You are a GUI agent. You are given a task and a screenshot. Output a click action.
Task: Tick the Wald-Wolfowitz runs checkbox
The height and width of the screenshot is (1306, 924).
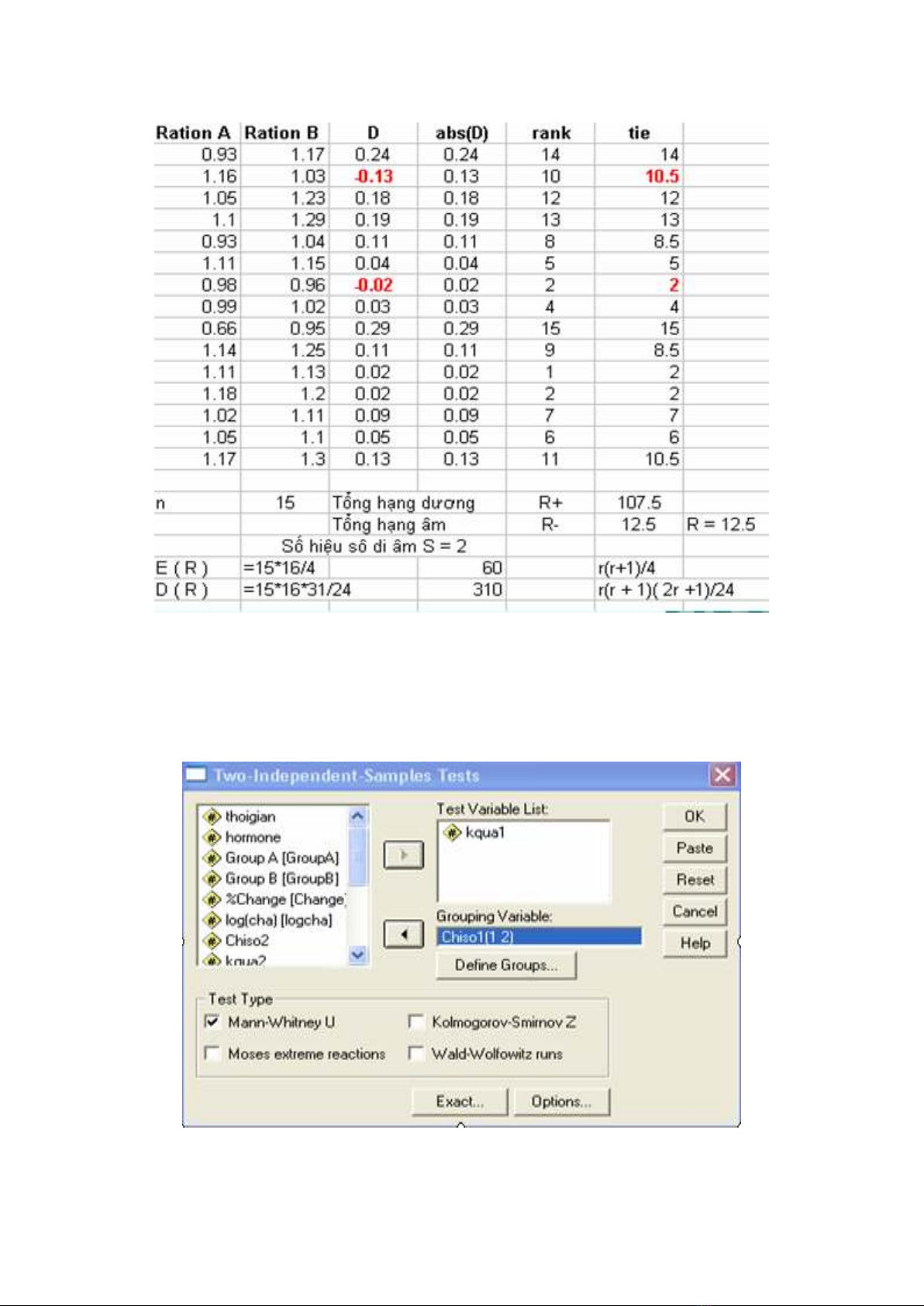pyautogui.click(x=416, y=1054)
